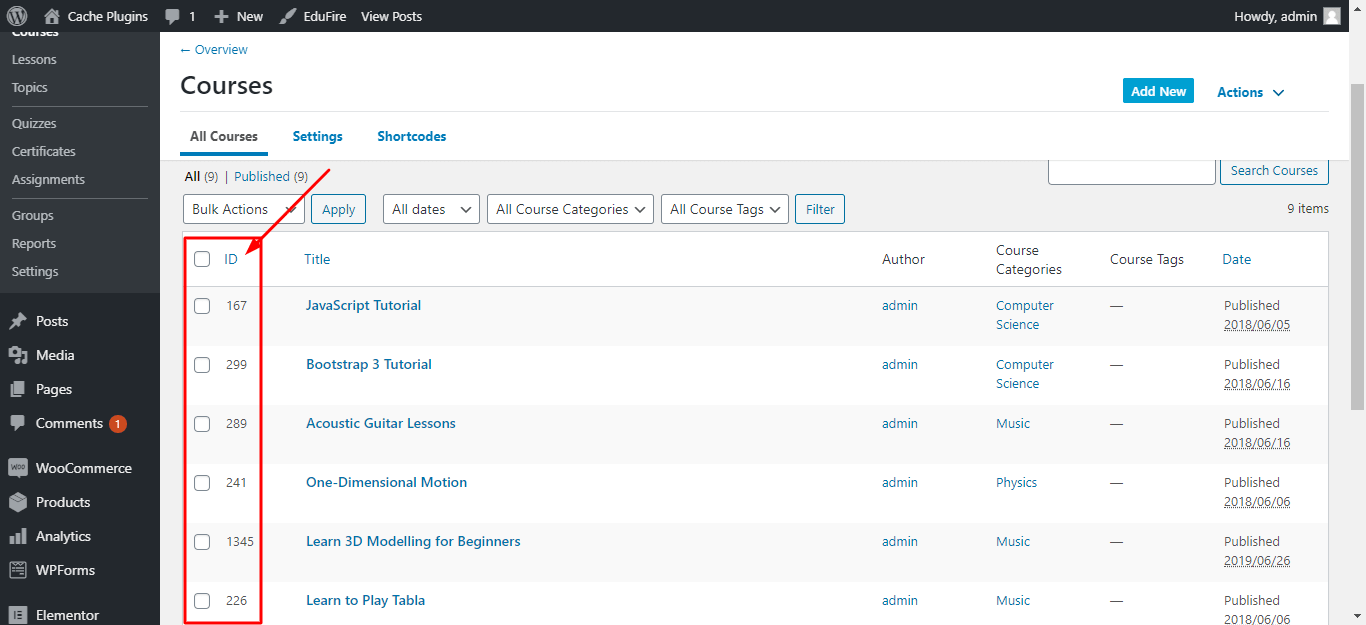This screenshot has width=1366, height=625.
Task: Click the WPForms icon in sidebar
Action: (x=18, y=570)
